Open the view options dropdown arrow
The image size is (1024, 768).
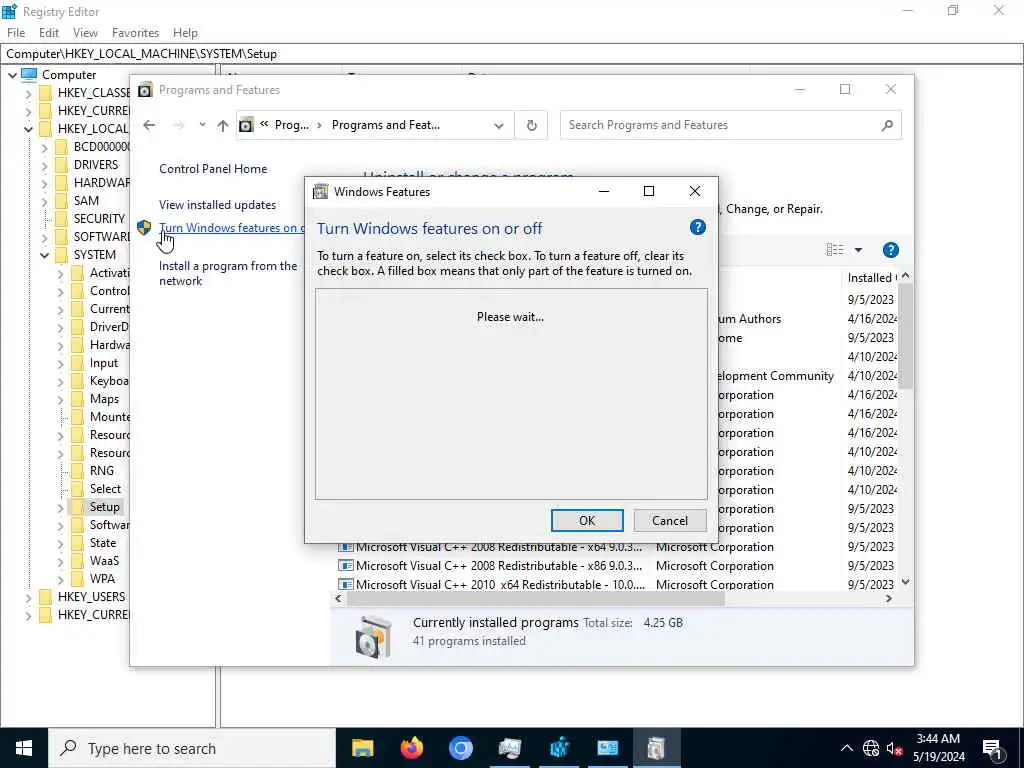pyautogui.click(x=858, y=250)
